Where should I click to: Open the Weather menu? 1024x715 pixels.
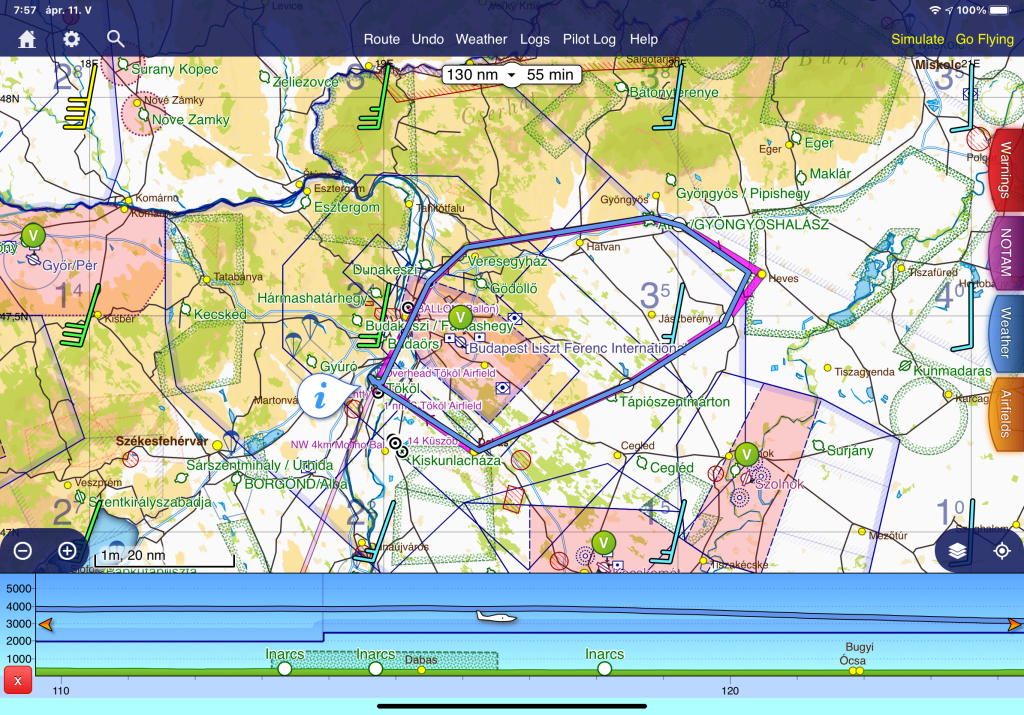click(481, 39)
